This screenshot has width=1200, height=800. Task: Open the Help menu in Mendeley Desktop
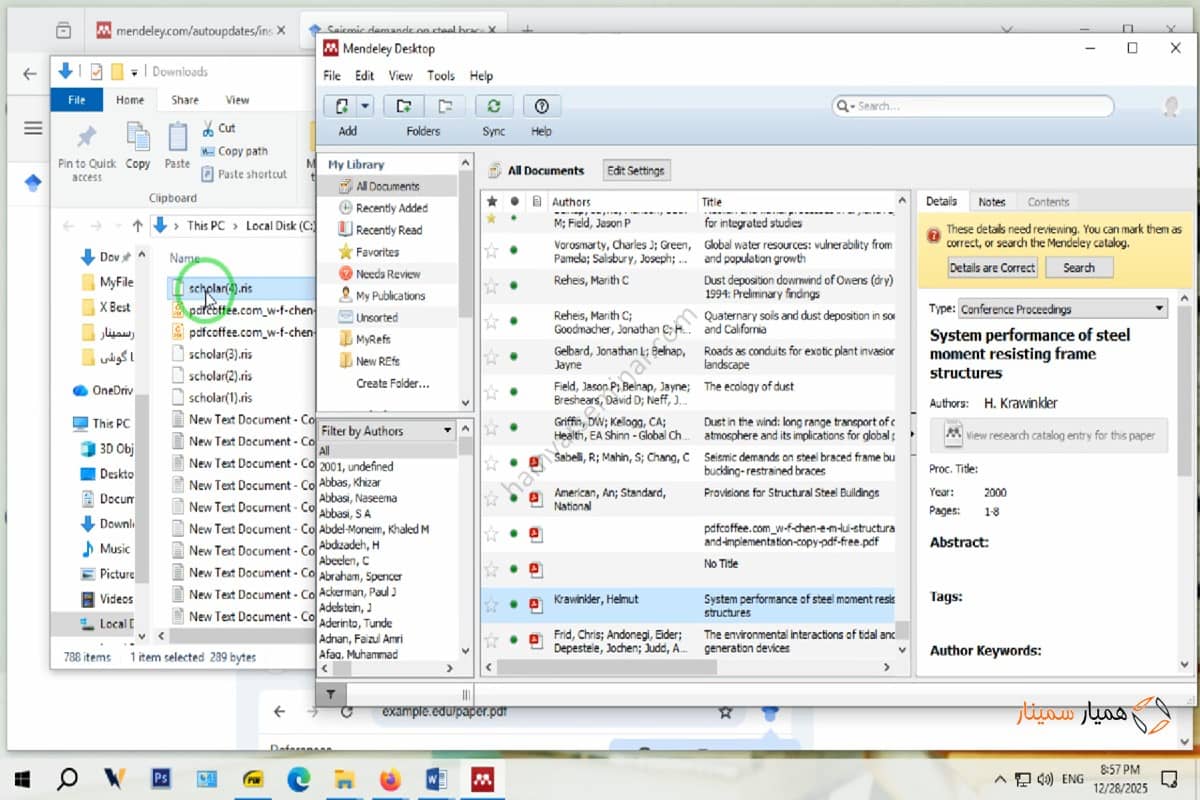tap(481, 76)
